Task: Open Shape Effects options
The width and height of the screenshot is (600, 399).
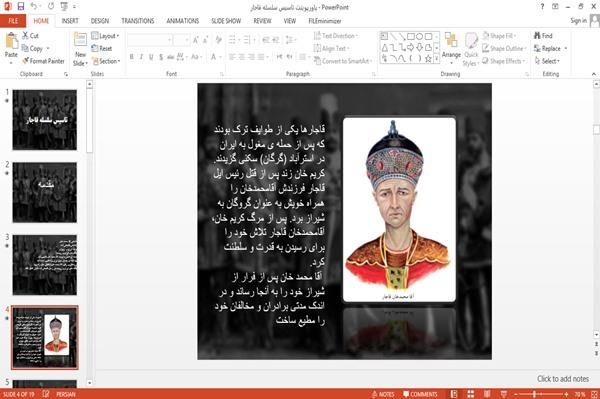Action: [504, 61]
